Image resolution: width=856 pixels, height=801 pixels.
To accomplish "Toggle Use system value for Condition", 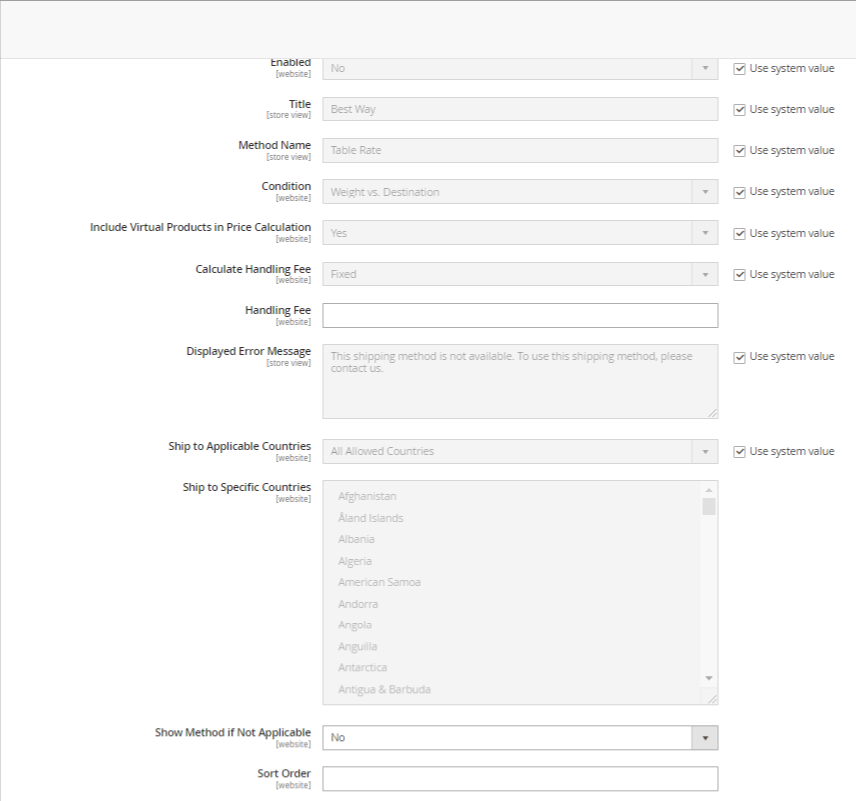I will click(x=740, y=192).
